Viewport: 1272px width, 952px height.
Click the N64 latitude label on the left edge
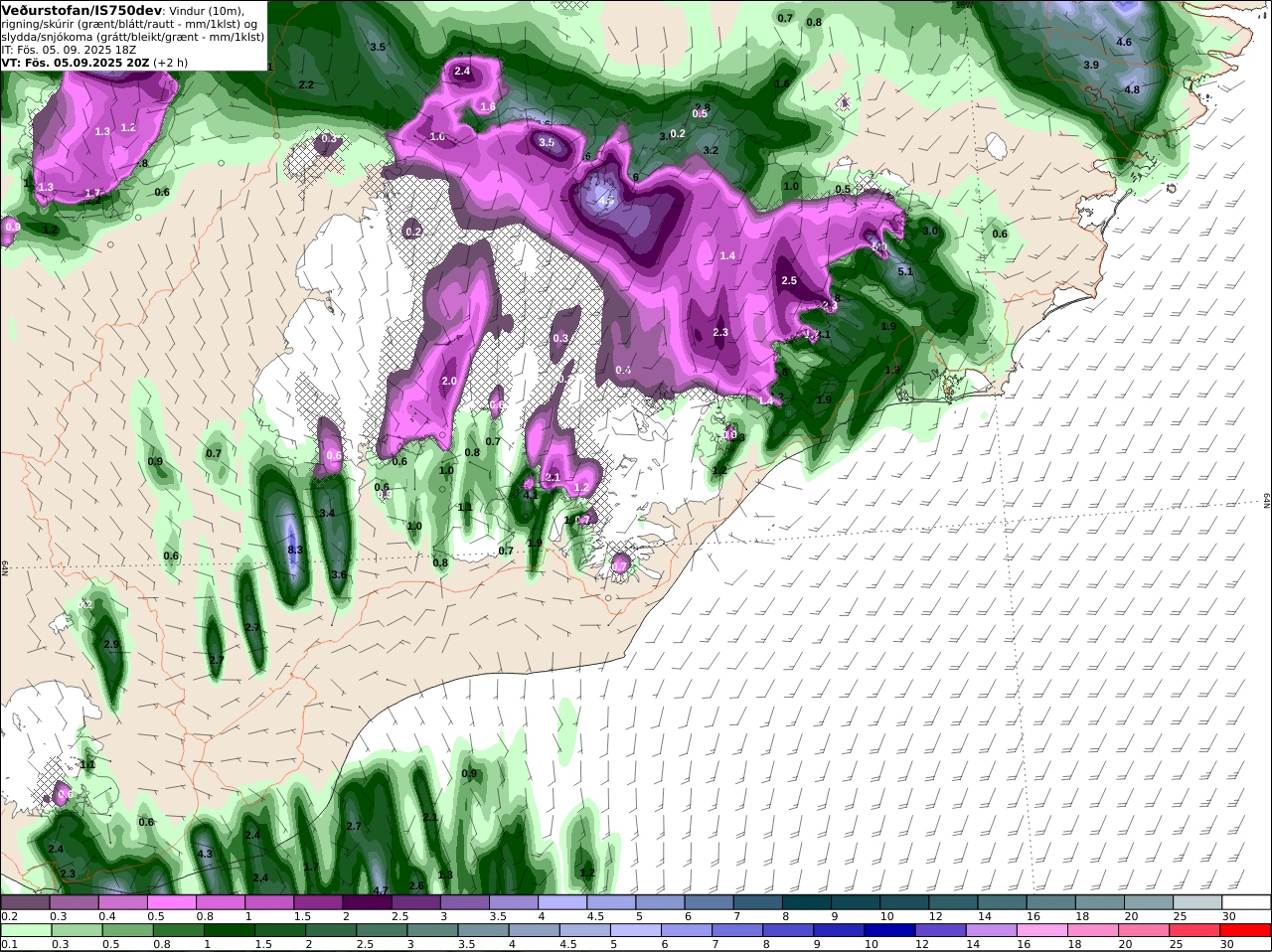5,567
